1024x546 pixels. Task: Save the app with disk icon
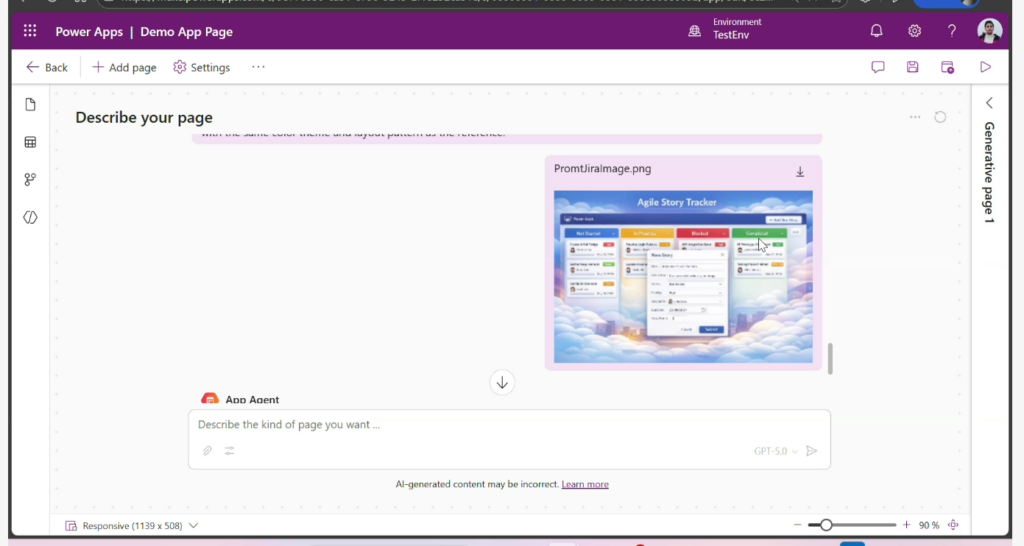tap(912, 67)
